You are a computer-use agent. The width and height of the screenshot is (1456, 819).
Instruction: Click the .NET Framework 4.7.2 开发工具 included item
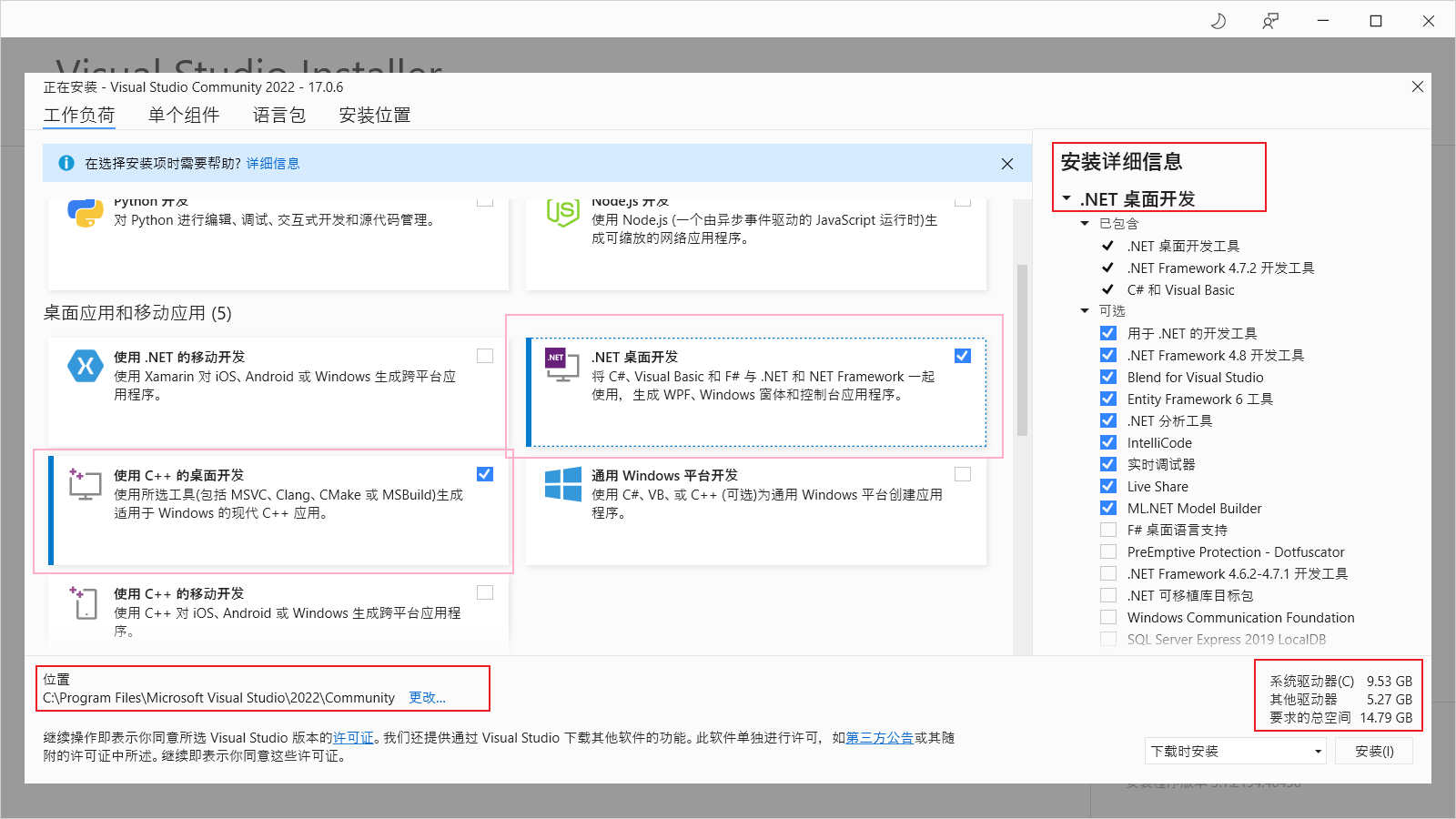[1221, 268]
